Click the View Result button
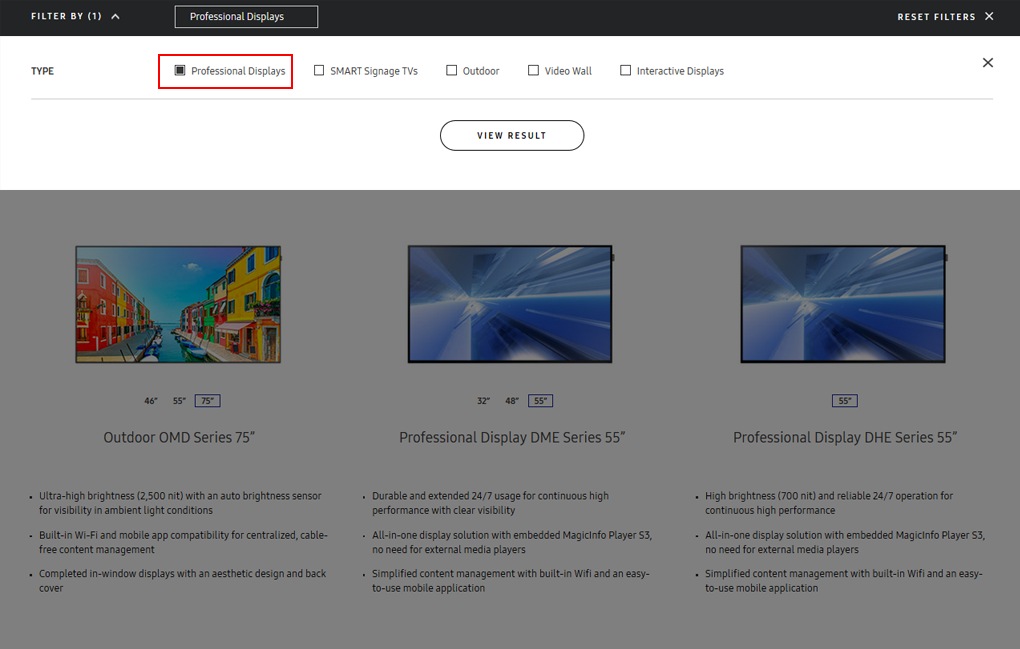The image size is (1020, 649). tap(512, 135)
